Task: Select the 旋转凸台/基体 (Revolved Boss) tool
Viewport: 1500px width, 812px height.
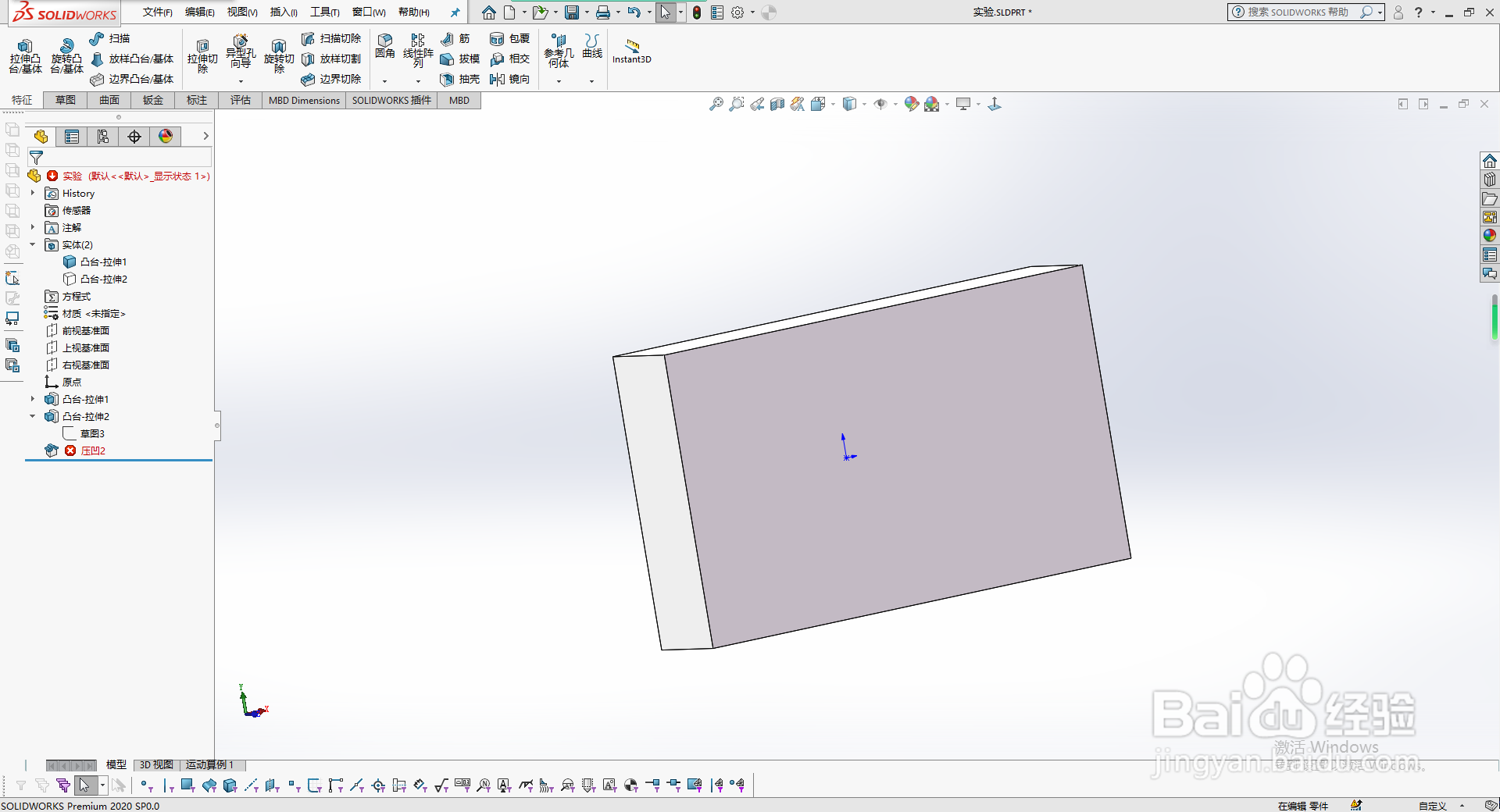Action: (66, 55)
